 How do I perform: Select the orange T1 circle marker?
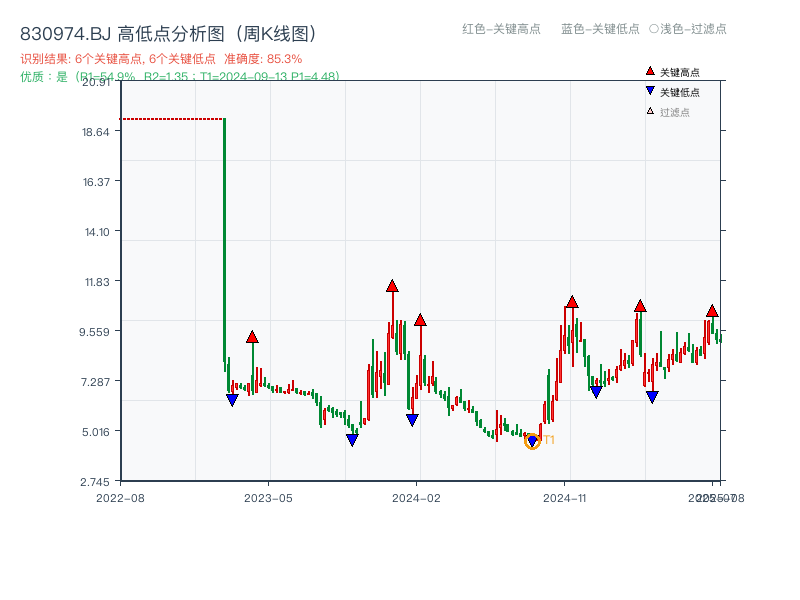534,441
